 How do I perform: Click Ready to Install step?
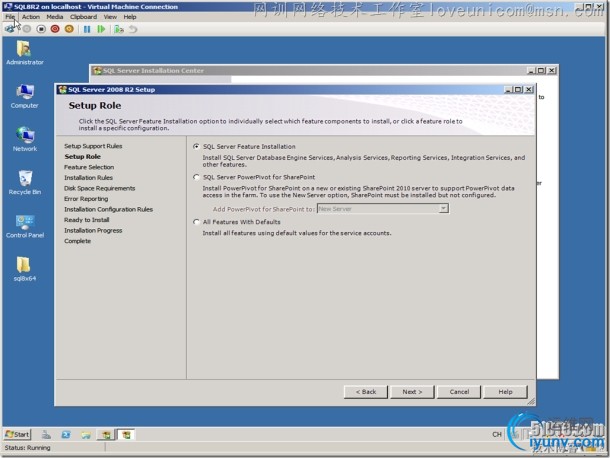(86, 220)
